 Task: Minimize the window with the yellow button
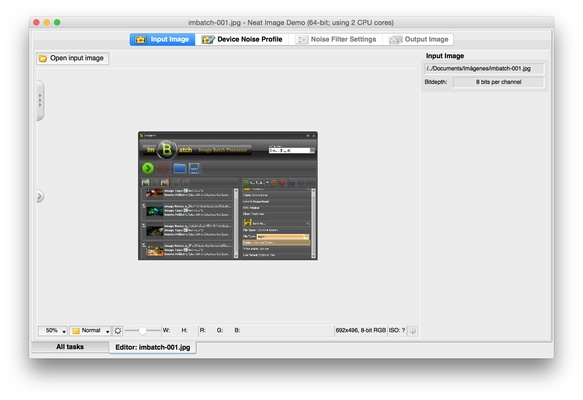click(x=47, y=23)
